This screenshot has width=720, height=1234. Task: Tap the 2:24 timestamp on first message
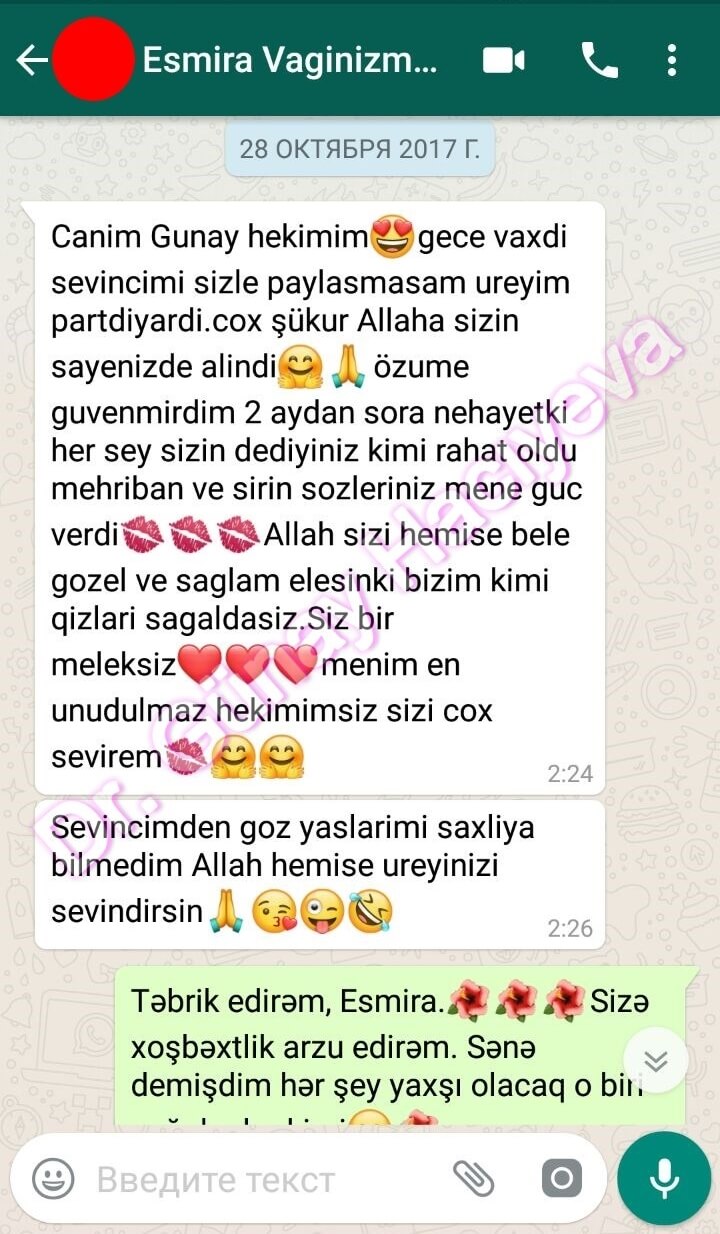570,773
